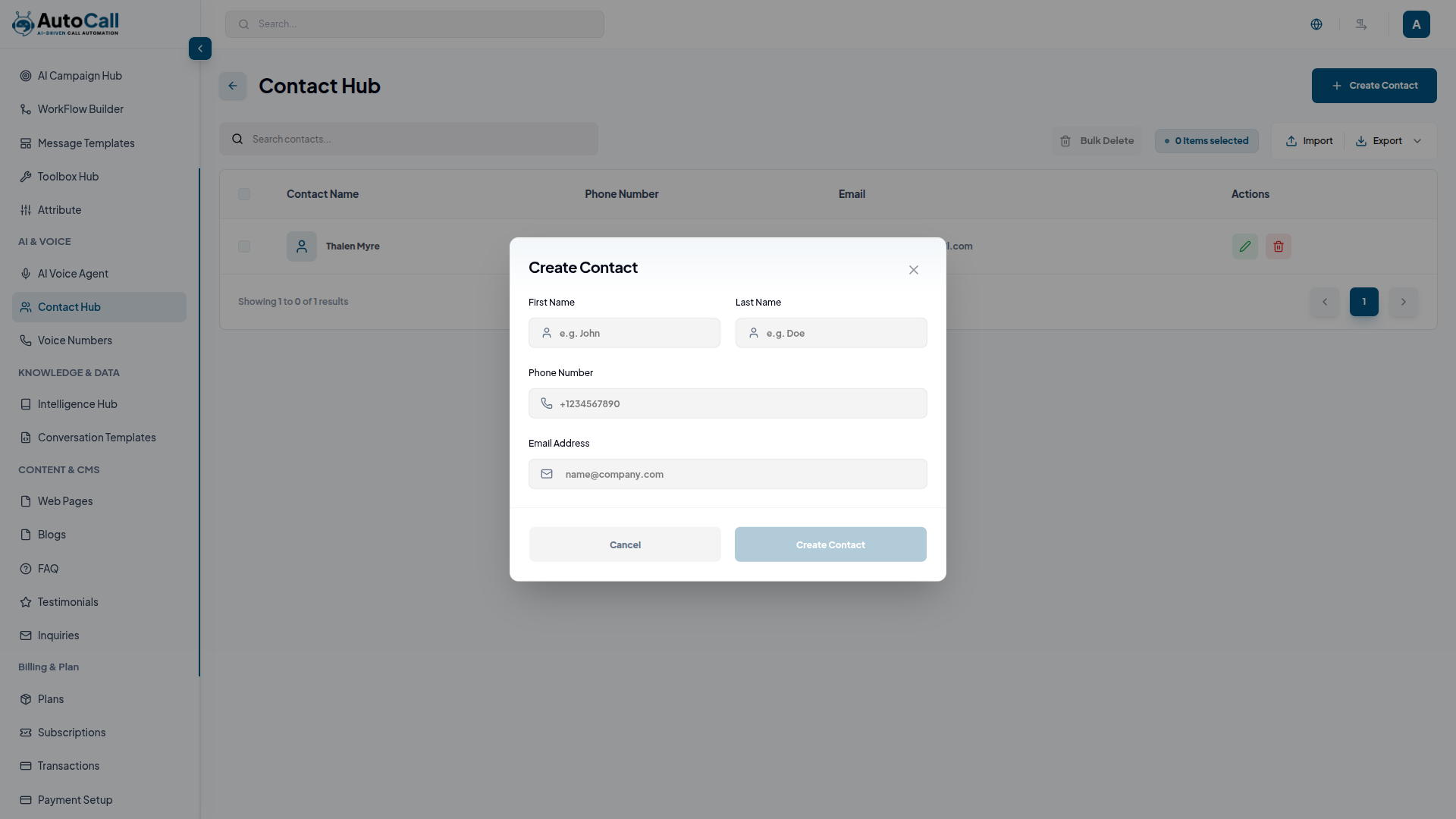
Task: Click the Attribute sliders icon
Action: (x=26, y=210)
